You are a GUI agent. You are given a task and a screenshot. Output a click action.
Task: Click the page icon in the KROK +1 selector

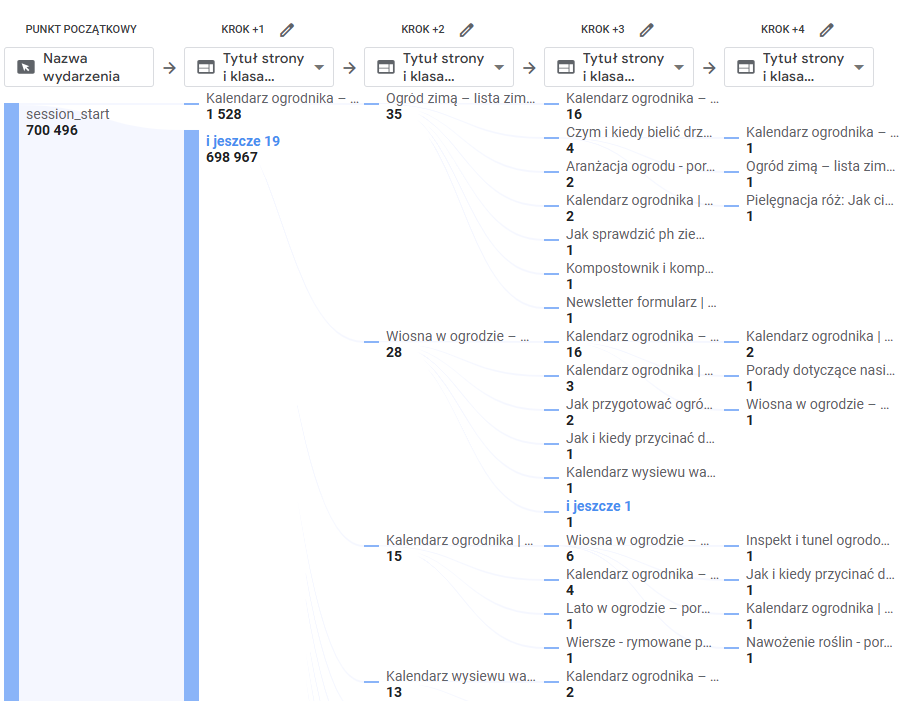206,67
